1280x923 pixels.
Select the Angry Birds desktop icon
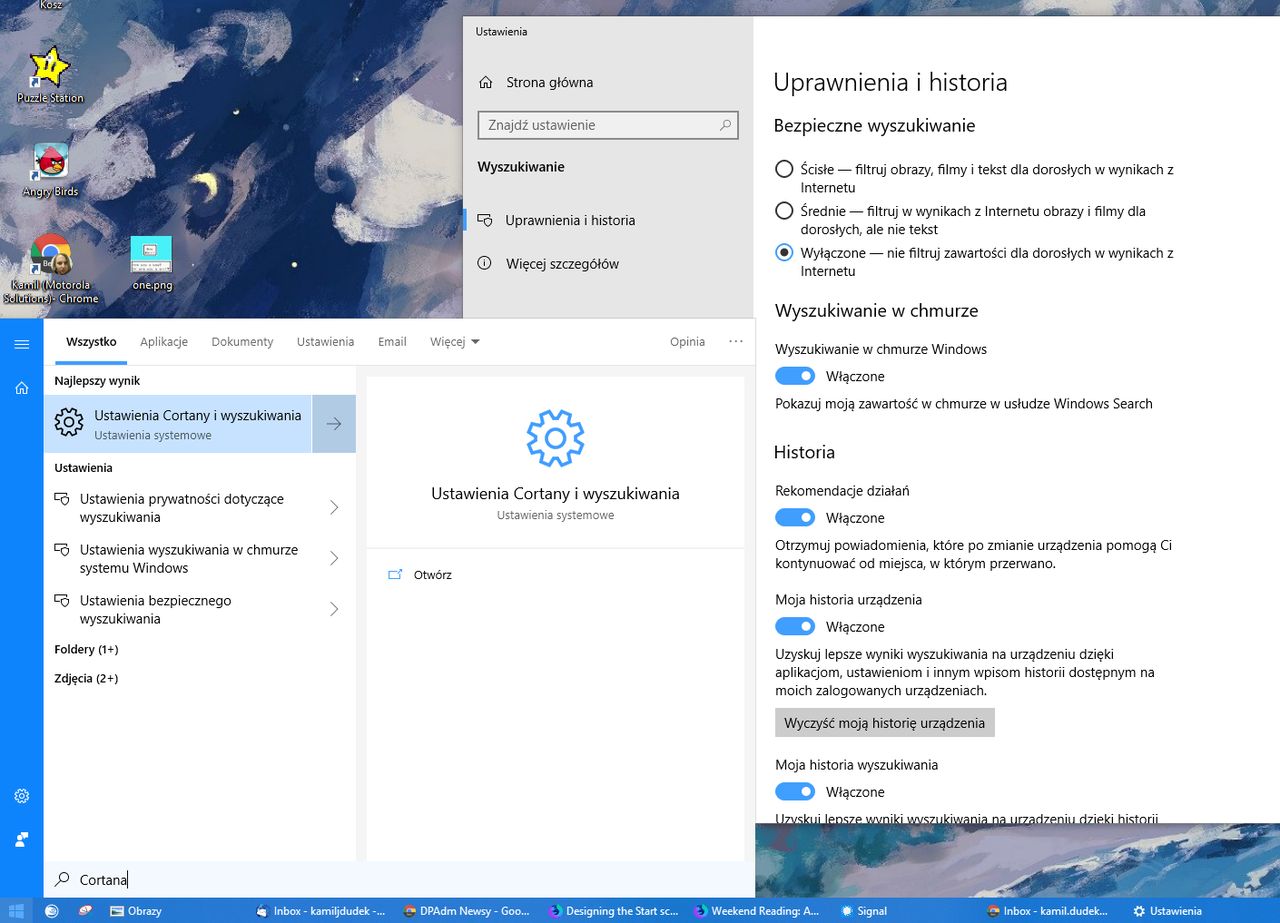50,169
